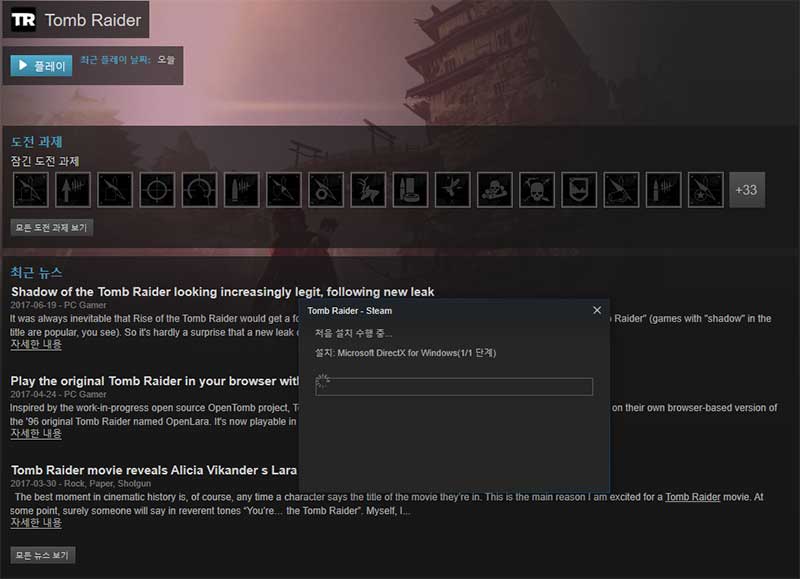This screenshot has width=800, height=579.
Task: Open the shield badge achievement icon
Action: point(579,190)
